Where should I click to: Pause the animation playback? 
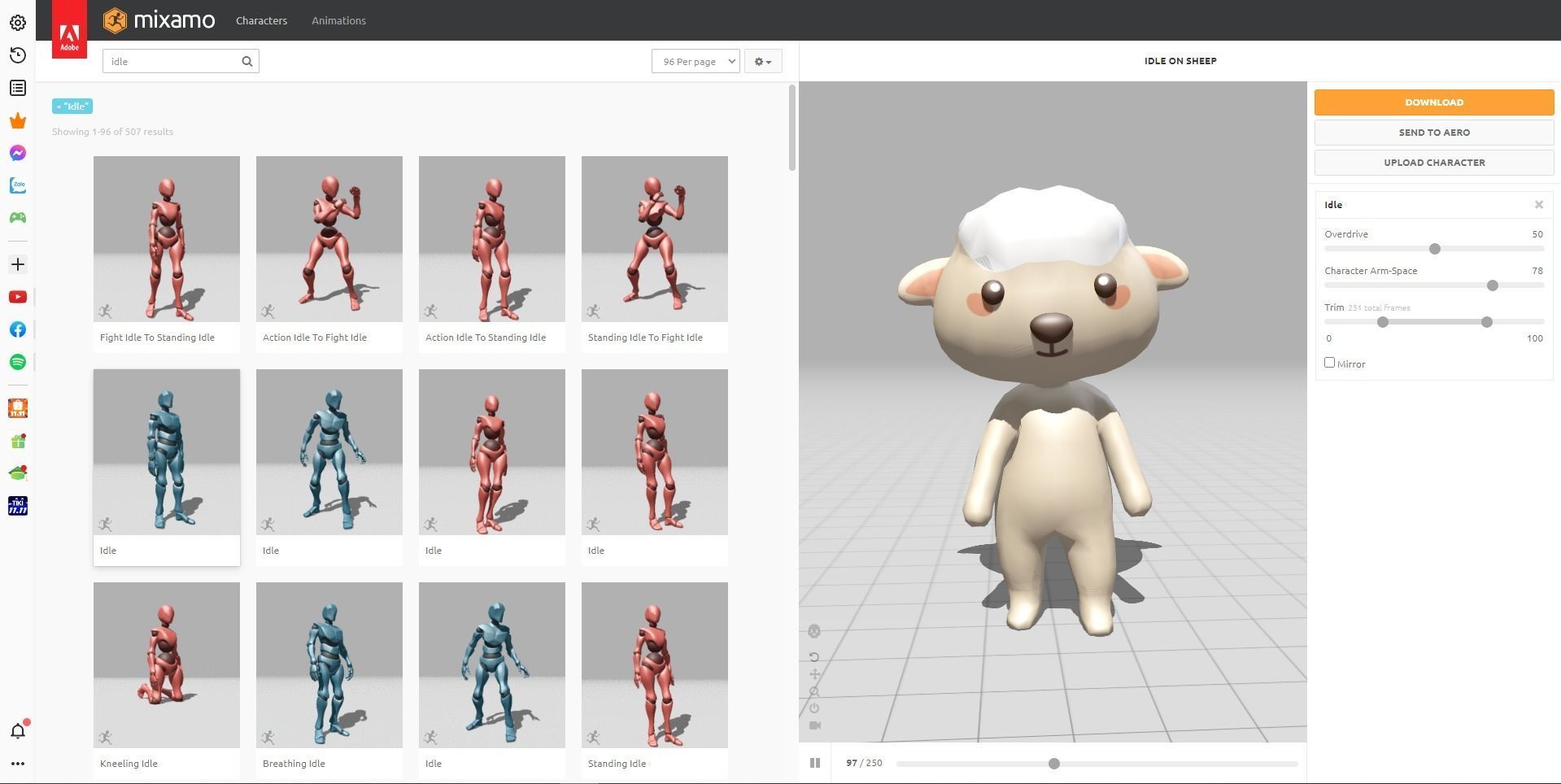point(814,763)
